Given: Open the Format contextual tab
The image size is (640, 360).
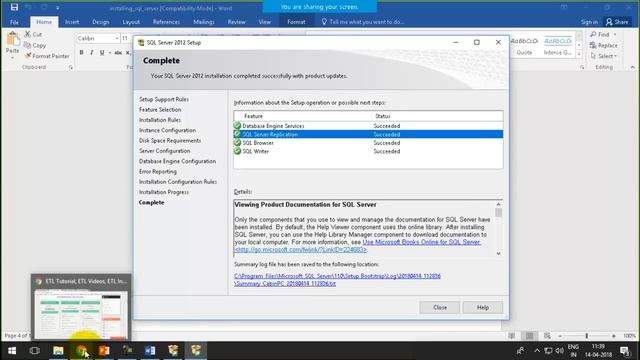Looking at the screenshot, I should click(x=296, y=22).
